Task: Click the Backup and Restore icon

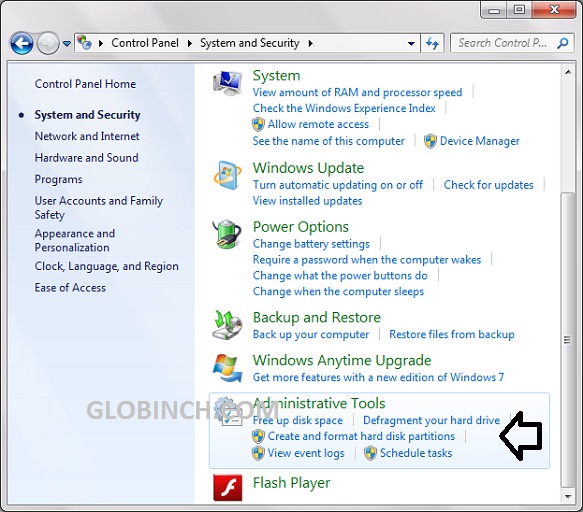Action: coord(228,325)
